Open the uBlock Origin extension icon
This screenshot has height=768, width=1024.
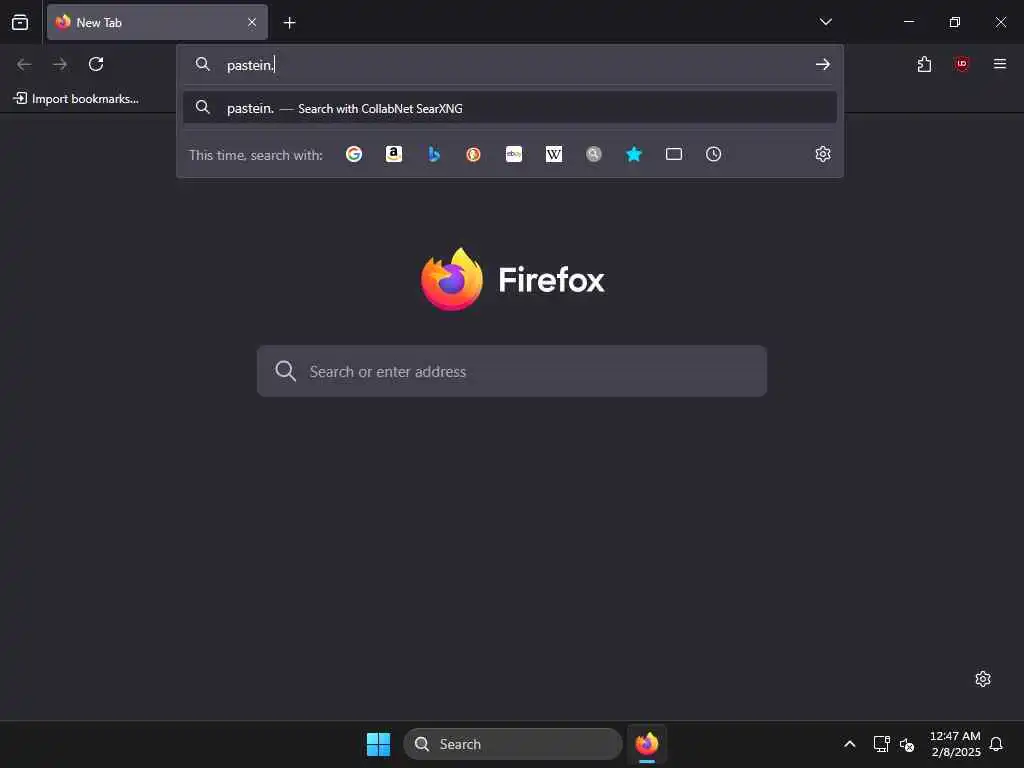[x=961, y=64]
